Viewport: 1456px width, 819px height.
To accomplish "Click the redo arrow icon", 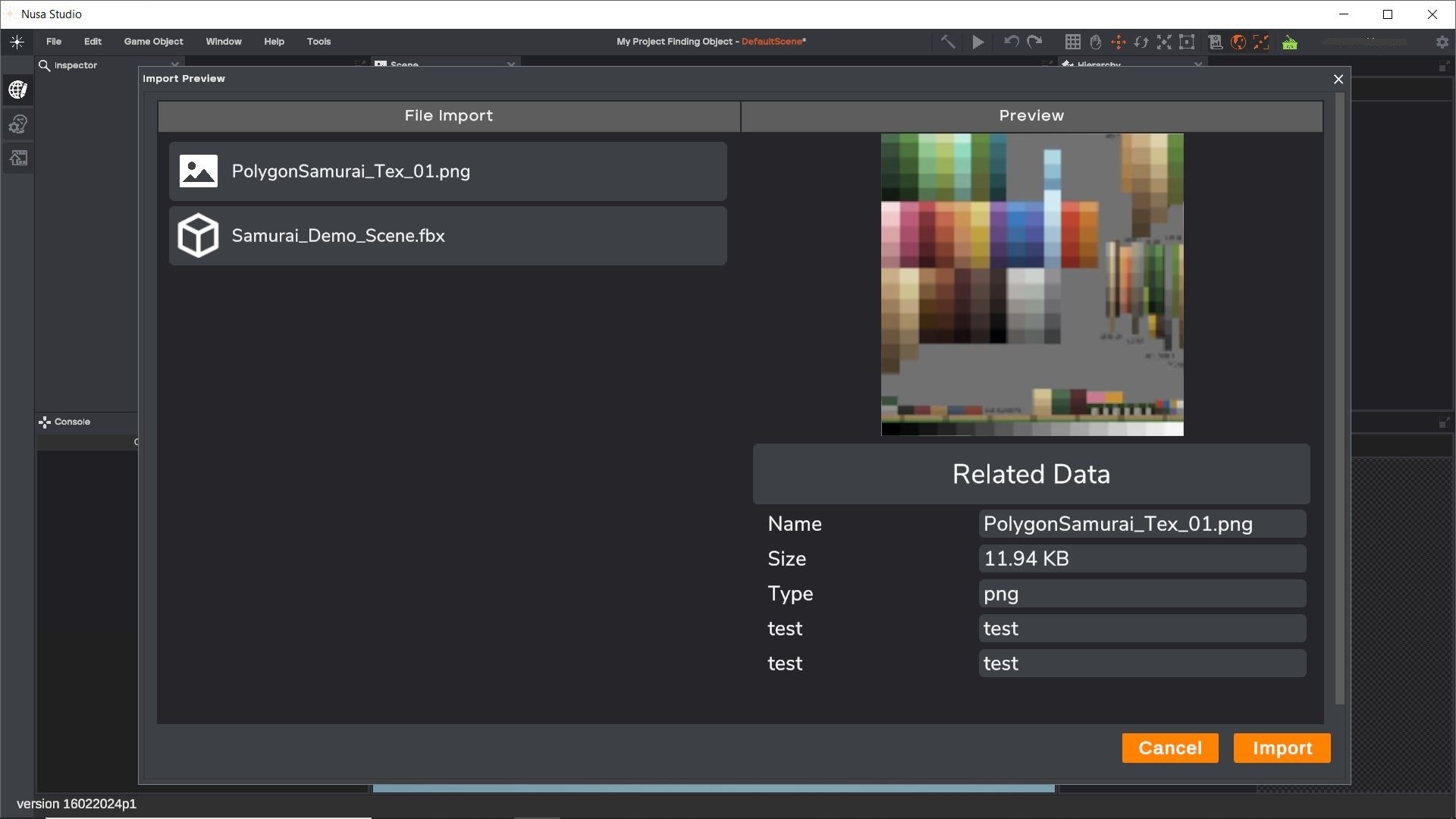I will (1034, 42).
